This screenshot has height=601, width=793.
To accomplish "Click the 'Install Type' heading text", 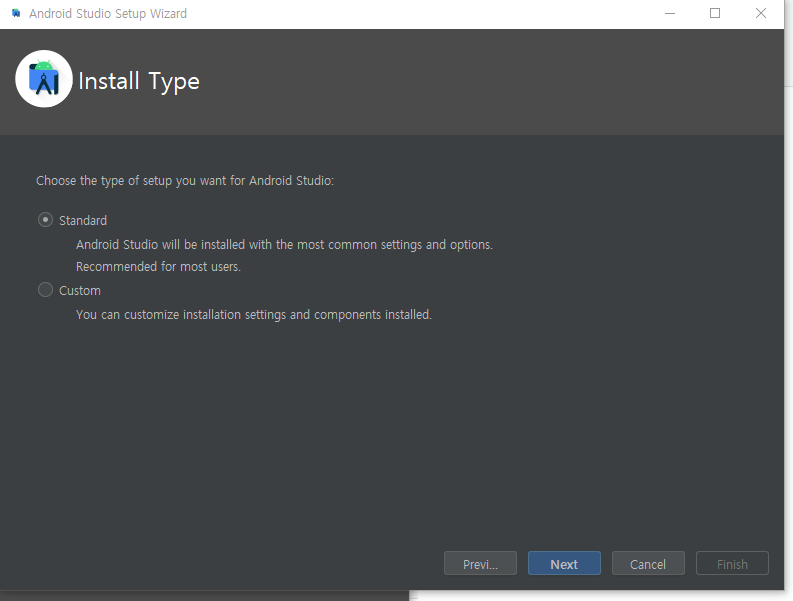I will [139, 81].
